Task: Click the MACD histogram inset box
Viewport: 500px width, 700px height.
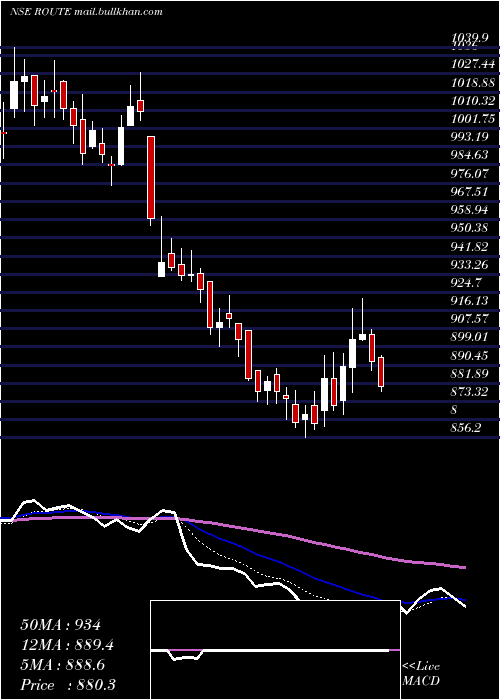Action: click(275, 650)
